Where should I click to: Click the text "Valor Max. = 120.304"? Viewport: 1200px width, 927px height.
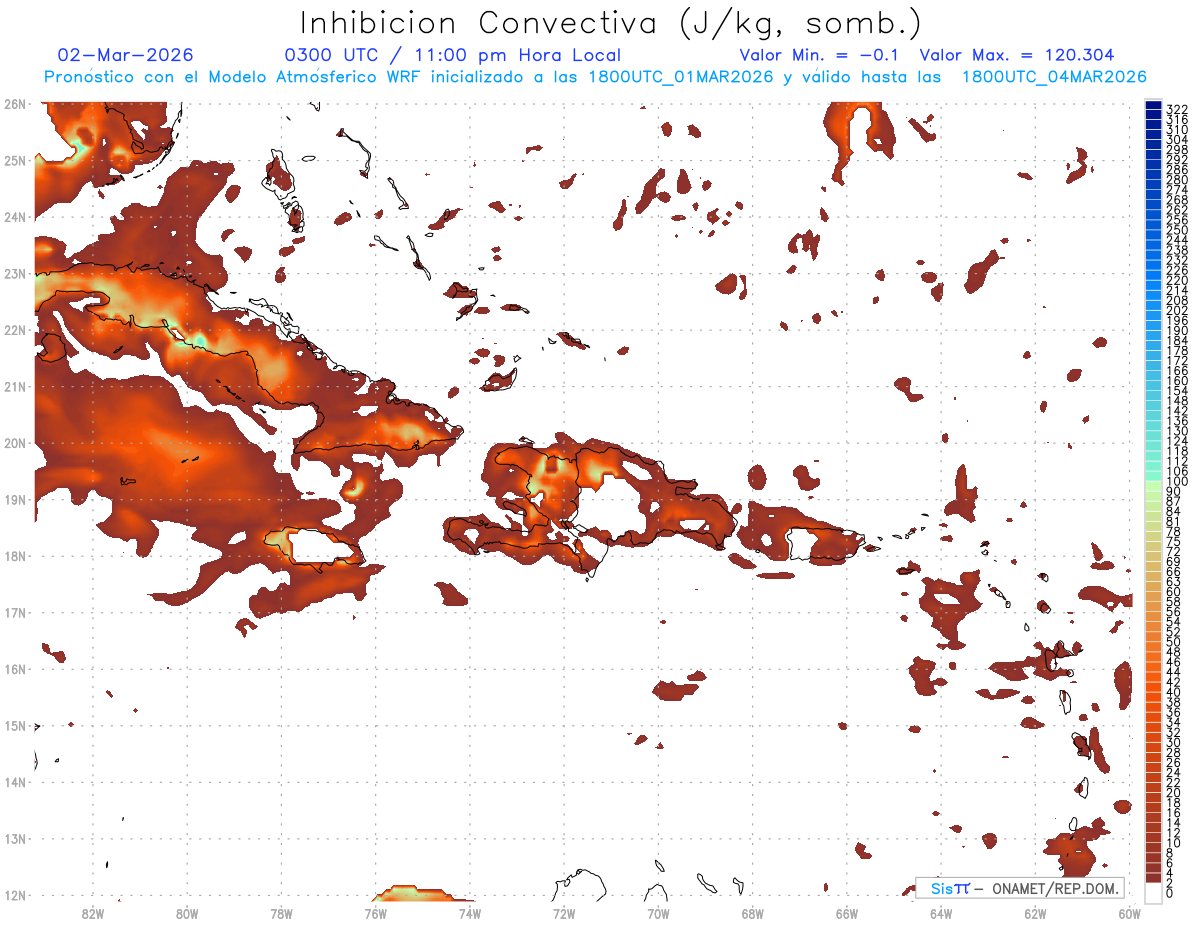click(1017, 55)
